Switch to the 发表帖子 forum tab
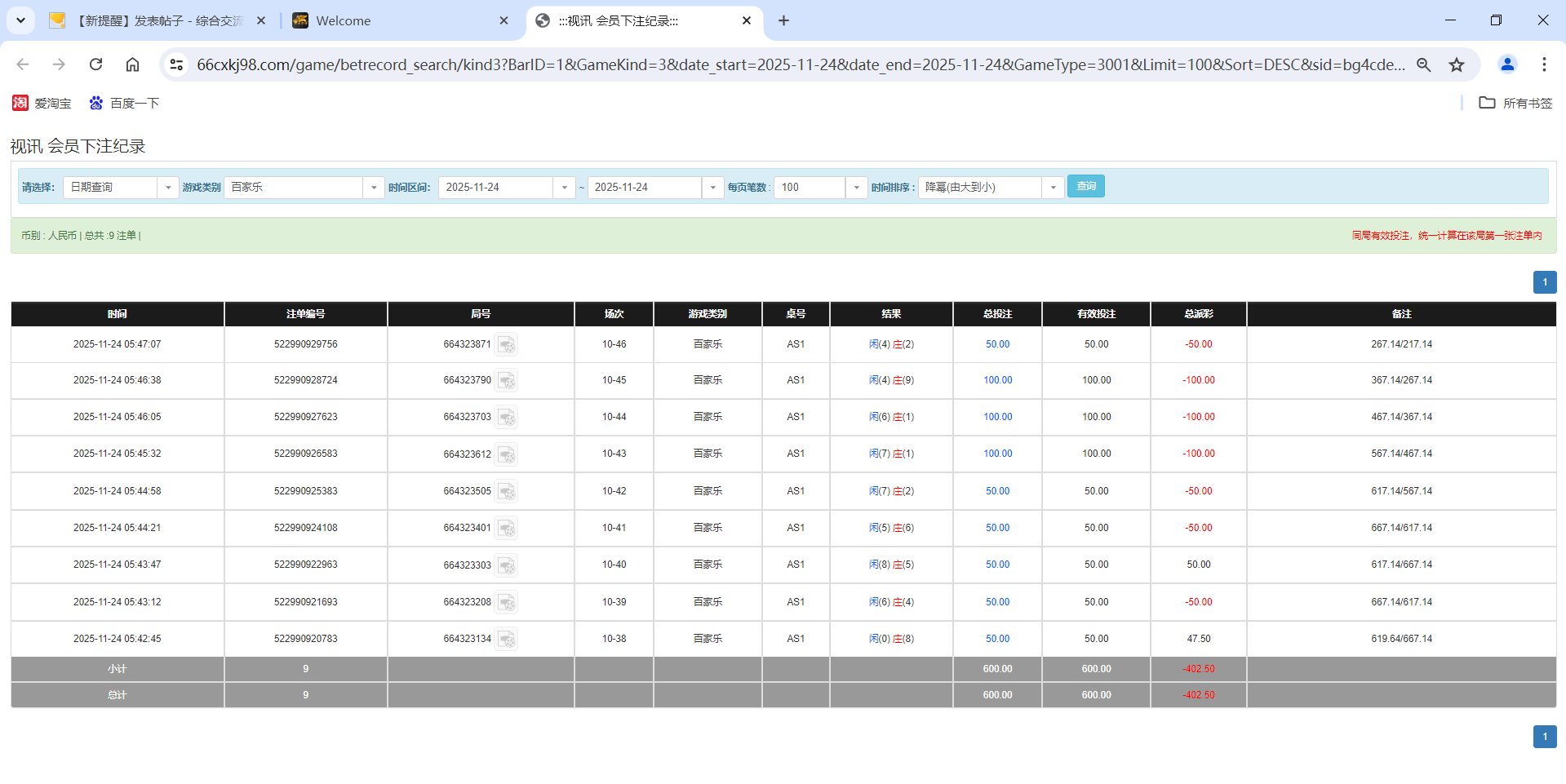Image resolution: width=1566 pixels, height=784 pixels. (155, 20)
